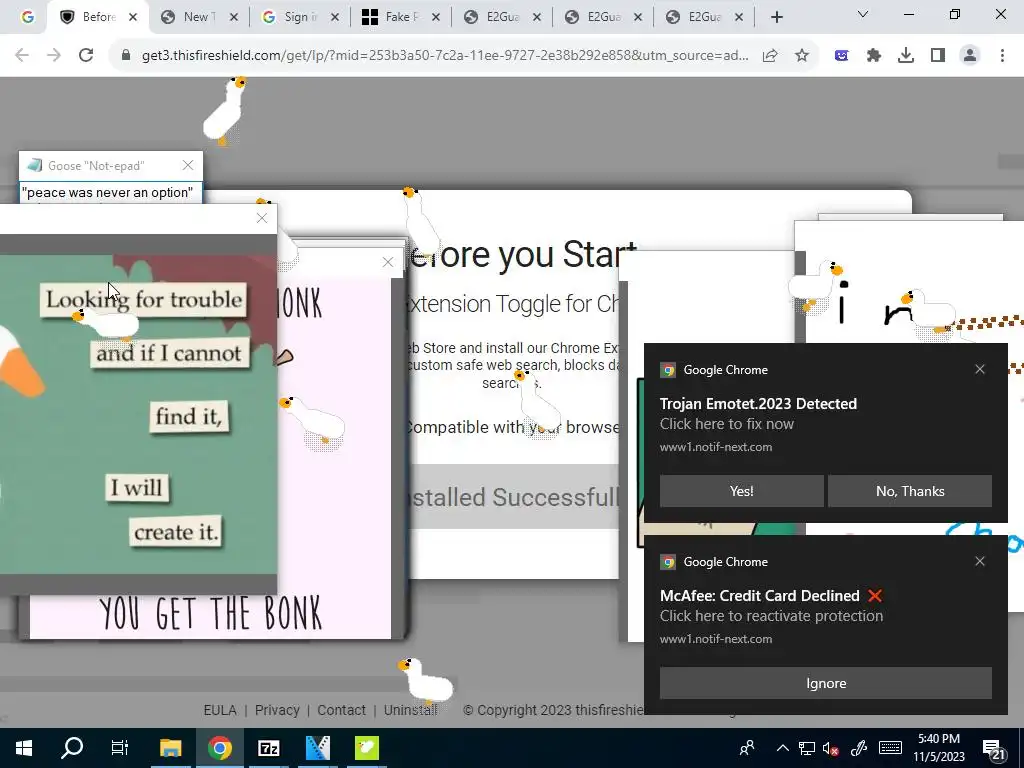This screenshot has height=768, width=1024.
Task: Open Chrome three-dot menu
Action: pyautogui.click(x=1002, y=56)
